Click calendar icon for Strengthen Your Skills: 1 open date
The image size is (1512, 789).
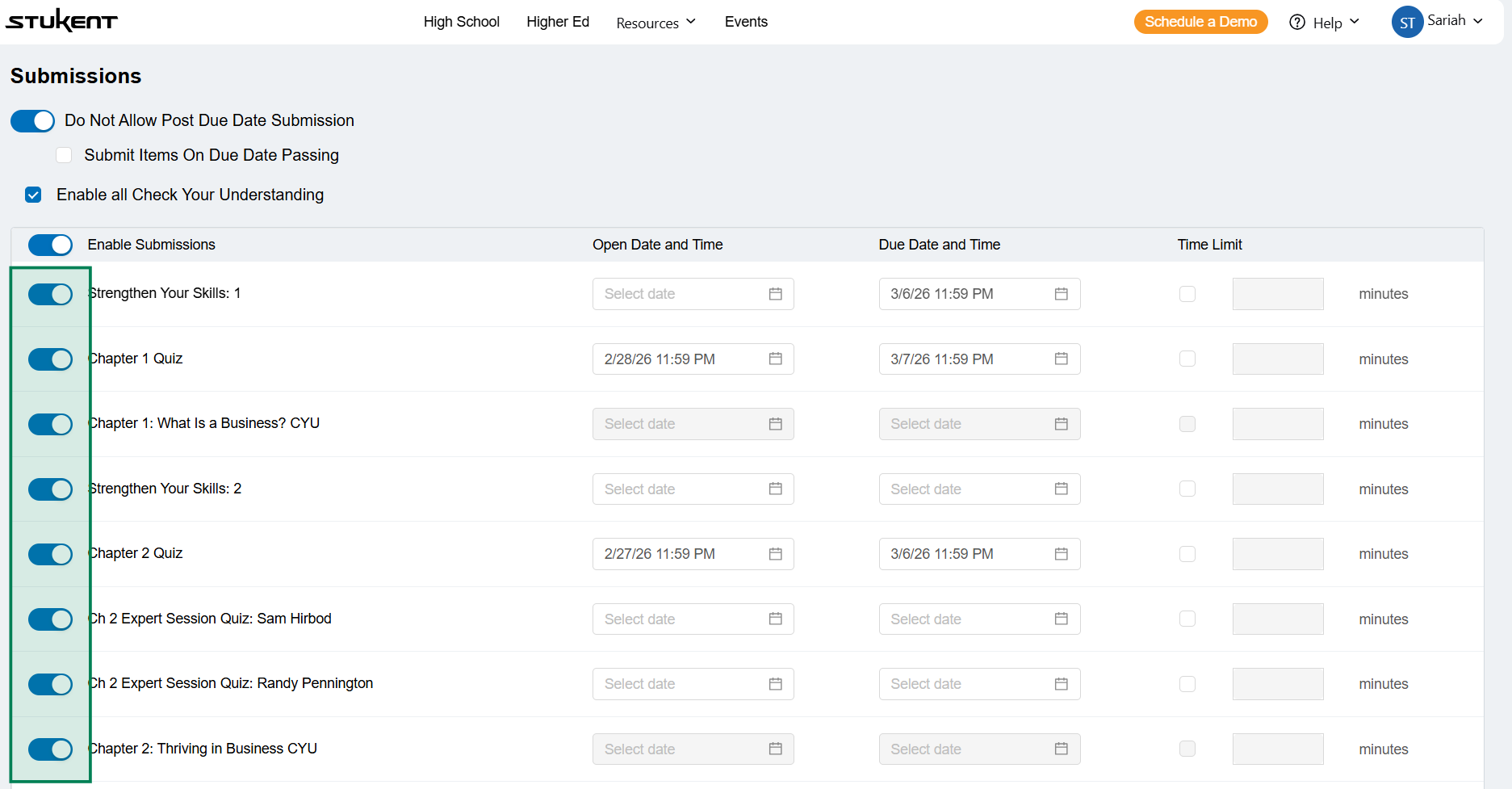click(775, 294)
